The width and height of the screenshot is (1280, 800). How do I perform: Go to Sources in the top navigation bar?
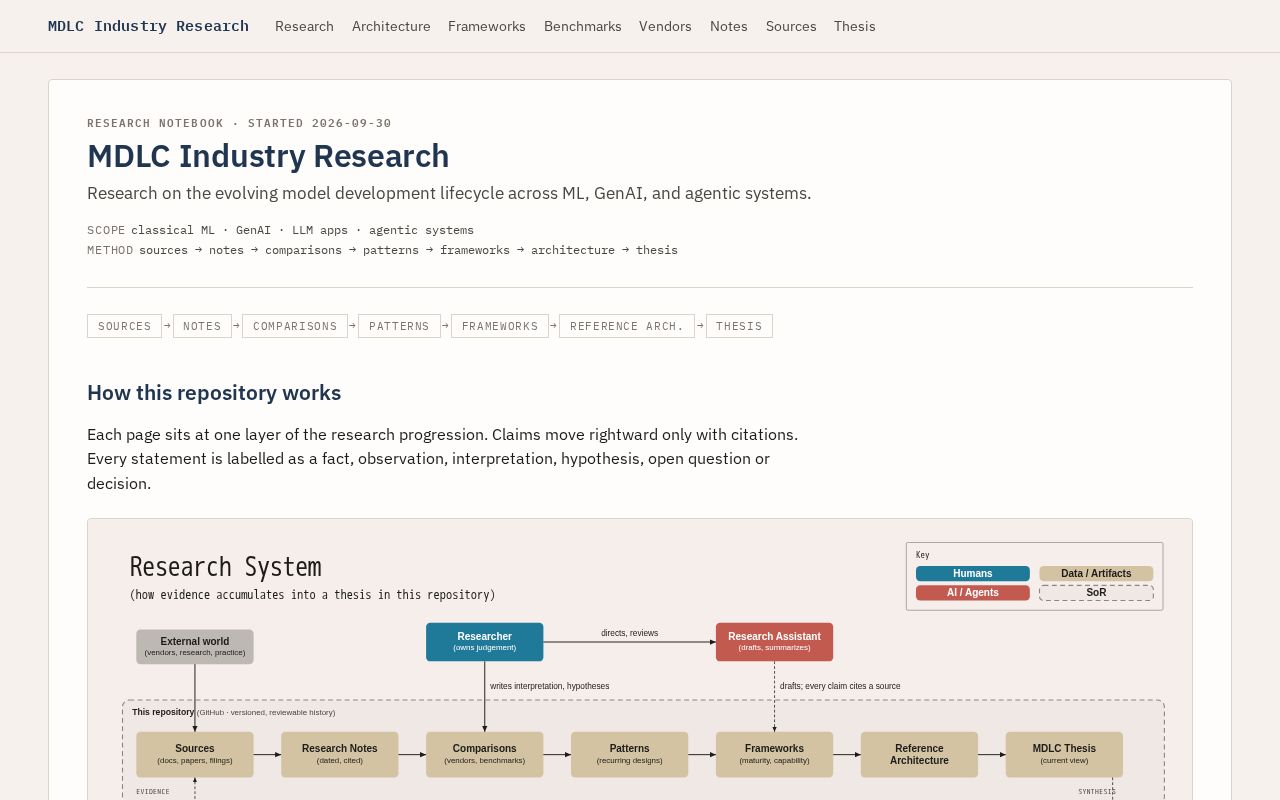tap(791, 26)
